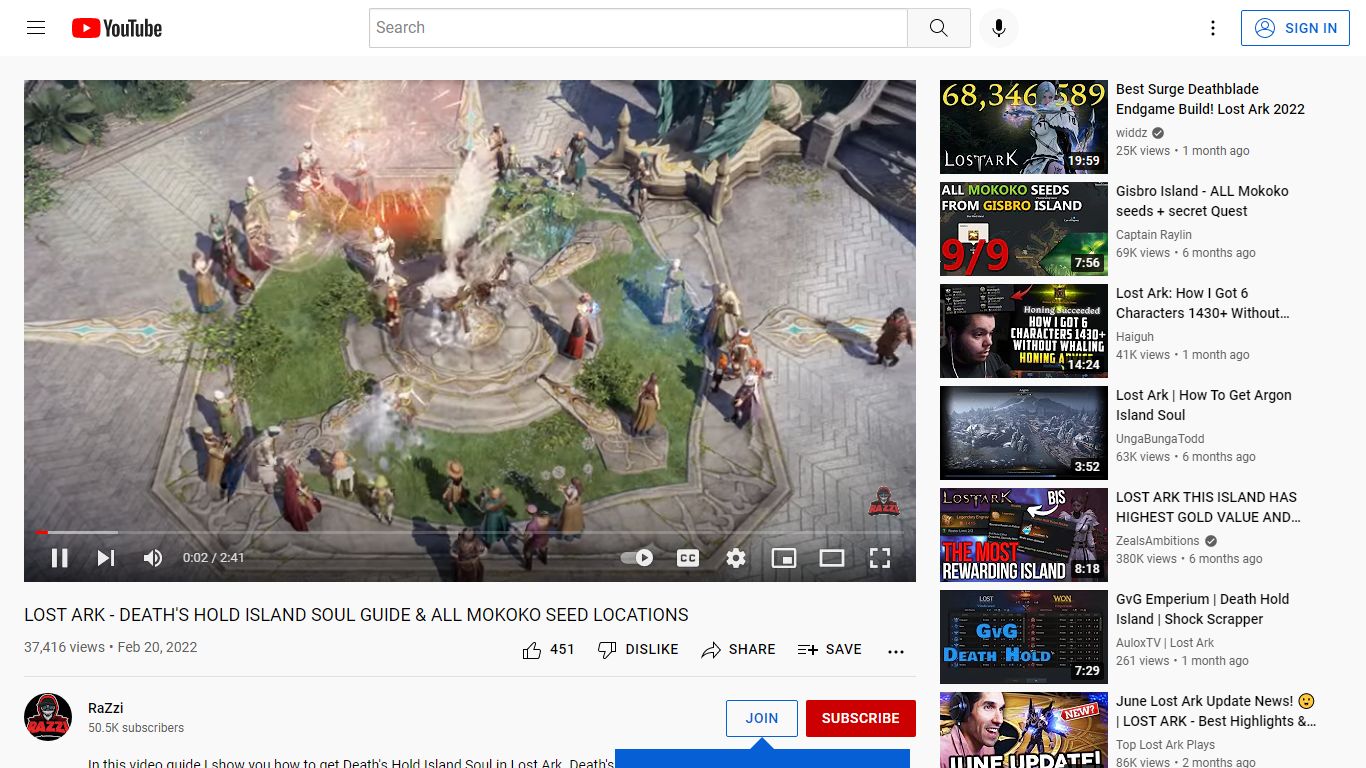Open 'Best Surge Deathblade Endgame Build' title

tap(1210, 99)
